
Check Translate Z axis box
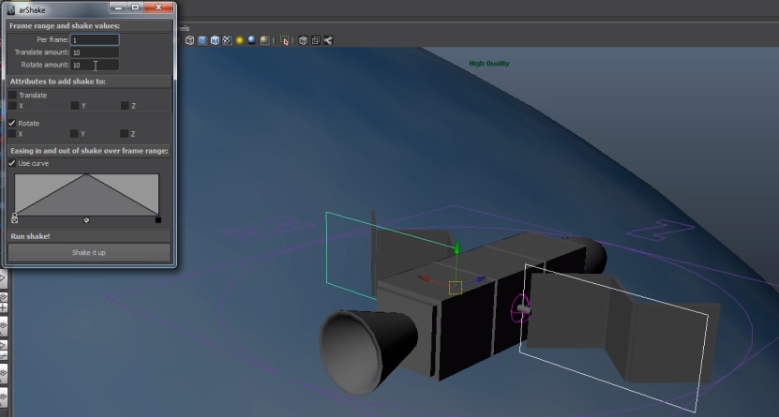[125, 105]
